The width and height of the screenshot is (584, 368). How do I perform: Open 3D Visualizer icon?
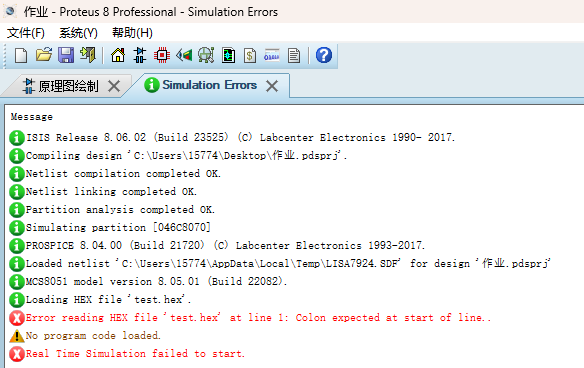[x=184, y=55]
